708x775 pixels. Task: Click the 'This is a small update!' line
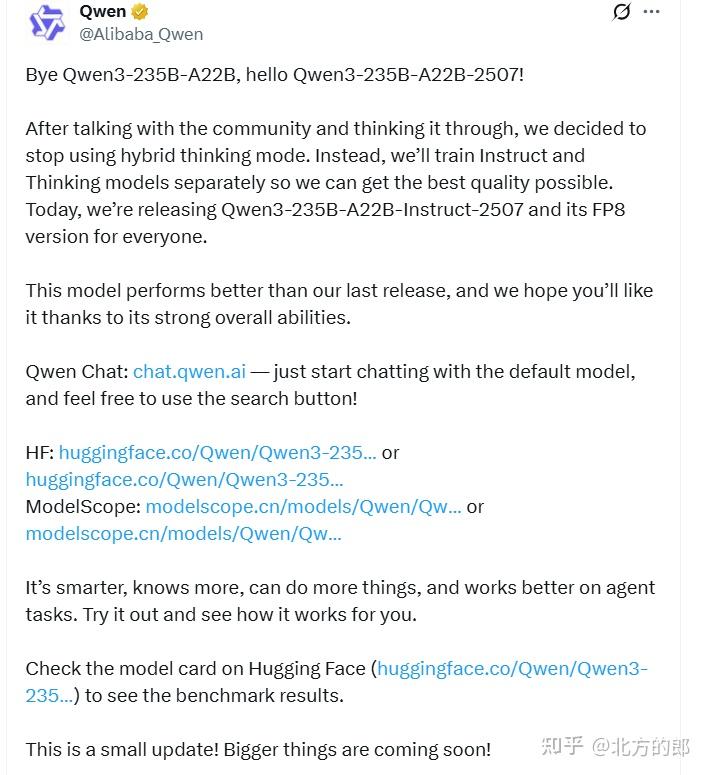pyautogui.click(x=258, y=749)
